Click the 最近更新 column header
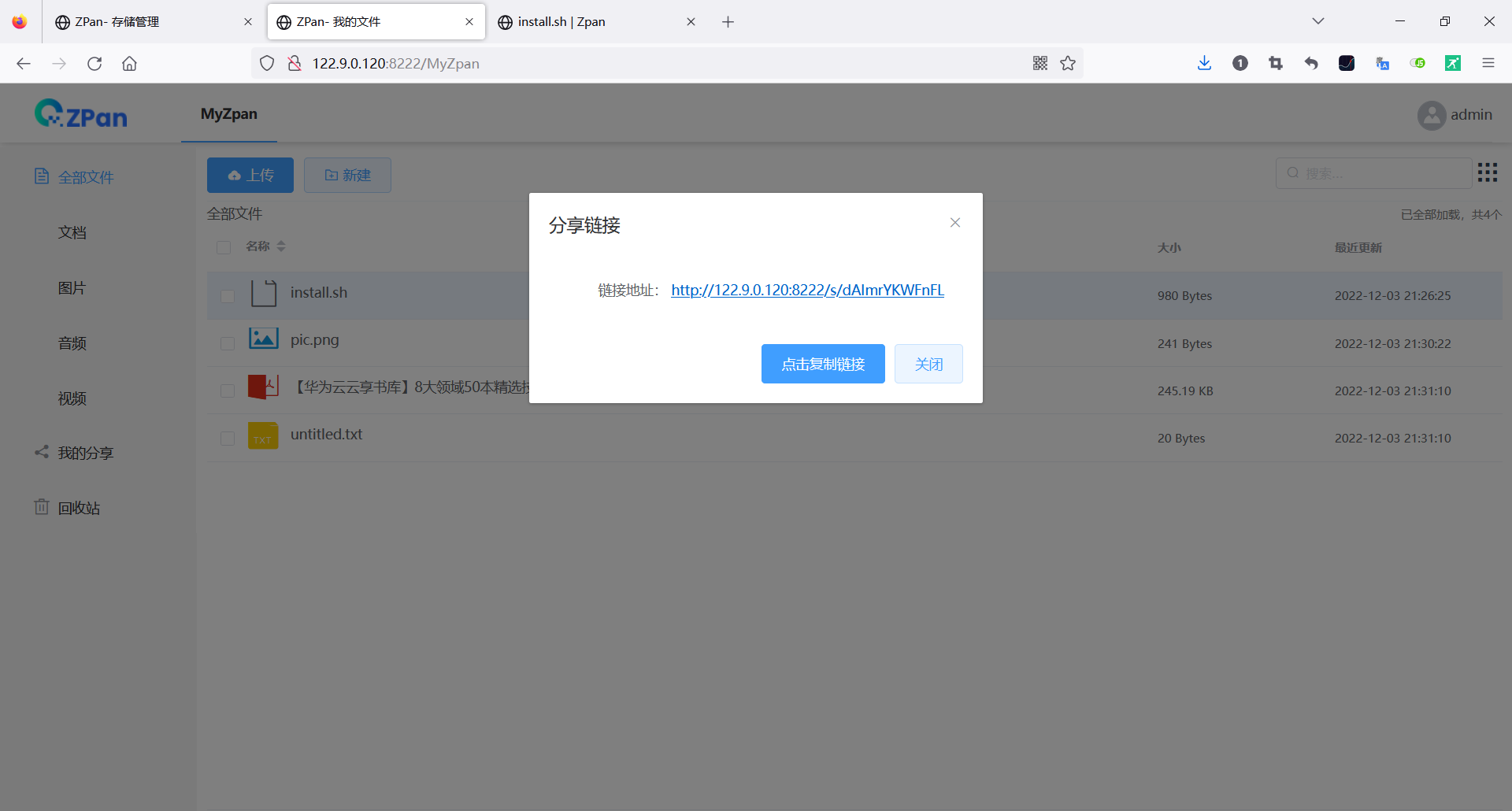Screen dimensions: 1512x811 coord(1358,248)
